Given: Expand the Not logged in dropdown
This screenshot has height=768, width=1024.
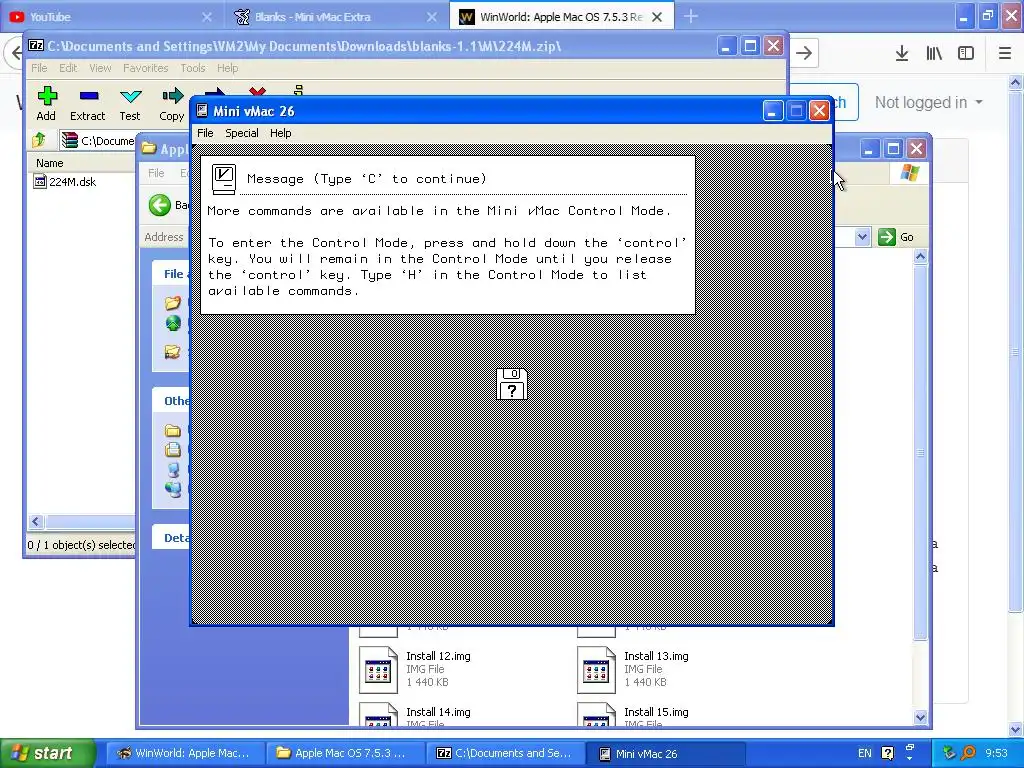Looking at the screenshot, I should (x=929, y=103).
